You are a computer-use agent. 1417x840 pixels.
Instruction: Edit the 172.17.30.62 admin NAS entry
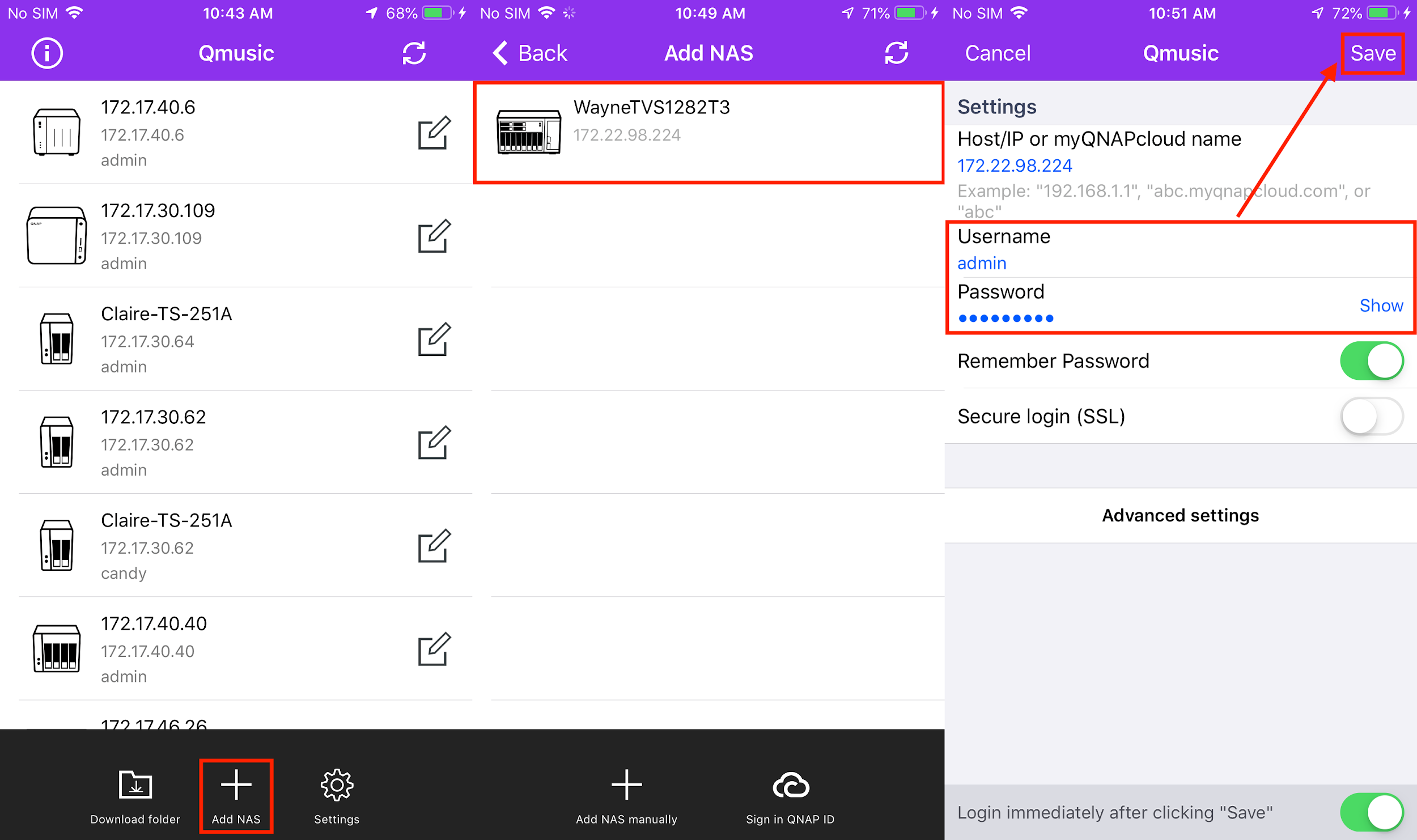(434, 442)
